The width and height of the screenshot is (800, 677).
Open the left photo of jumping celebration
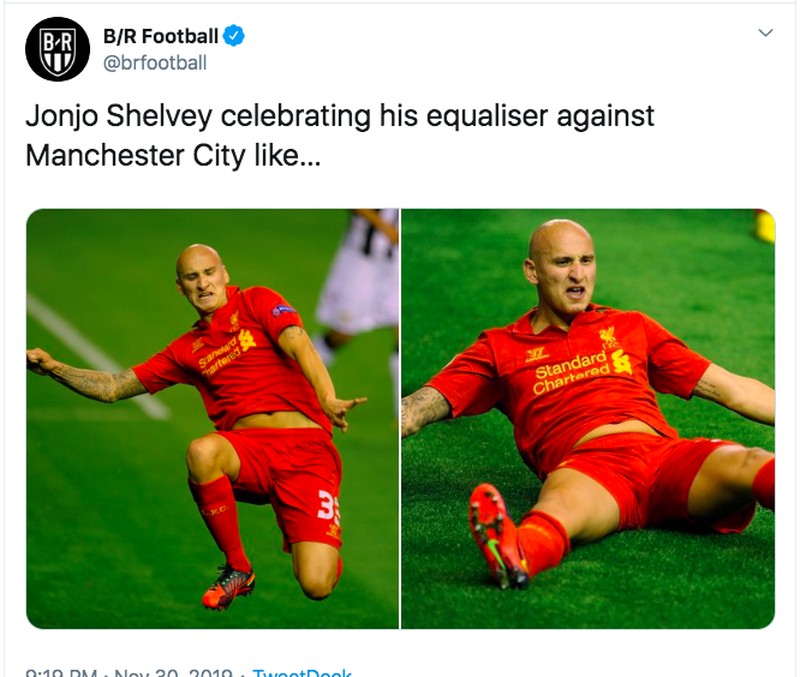212,418
